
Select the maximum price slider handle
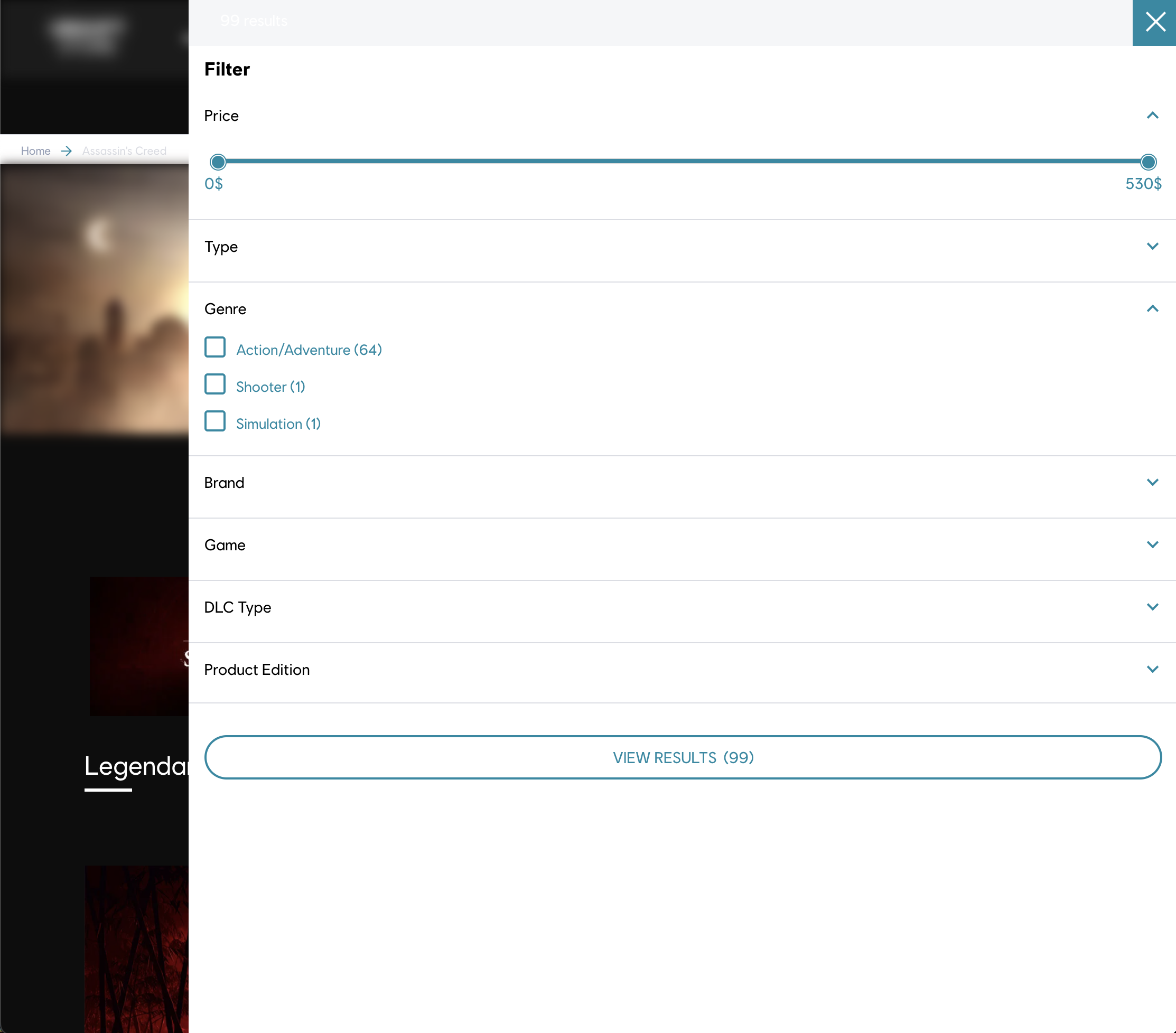pos(1147,162)
